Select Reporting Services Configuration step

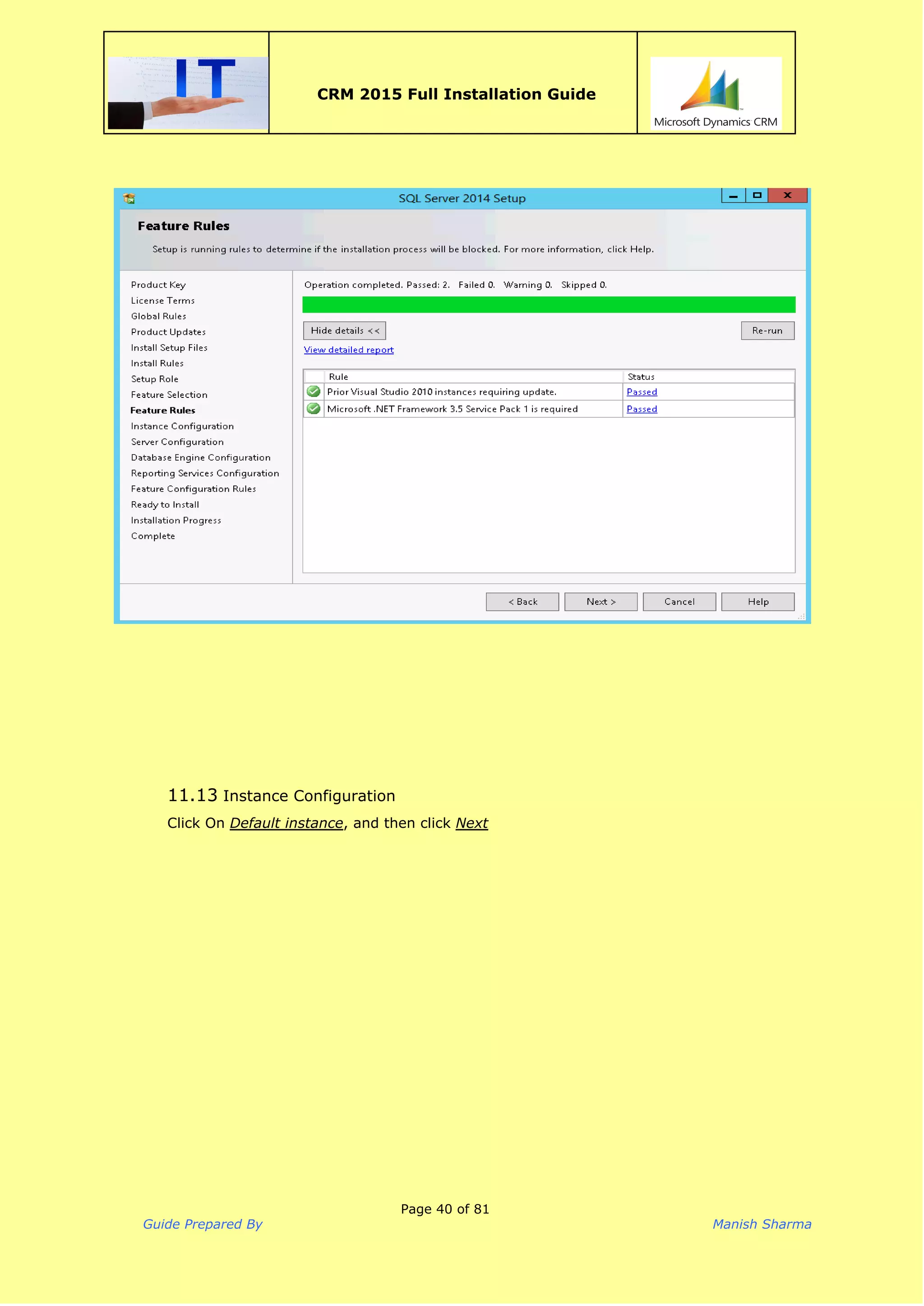tap(205, 474)
